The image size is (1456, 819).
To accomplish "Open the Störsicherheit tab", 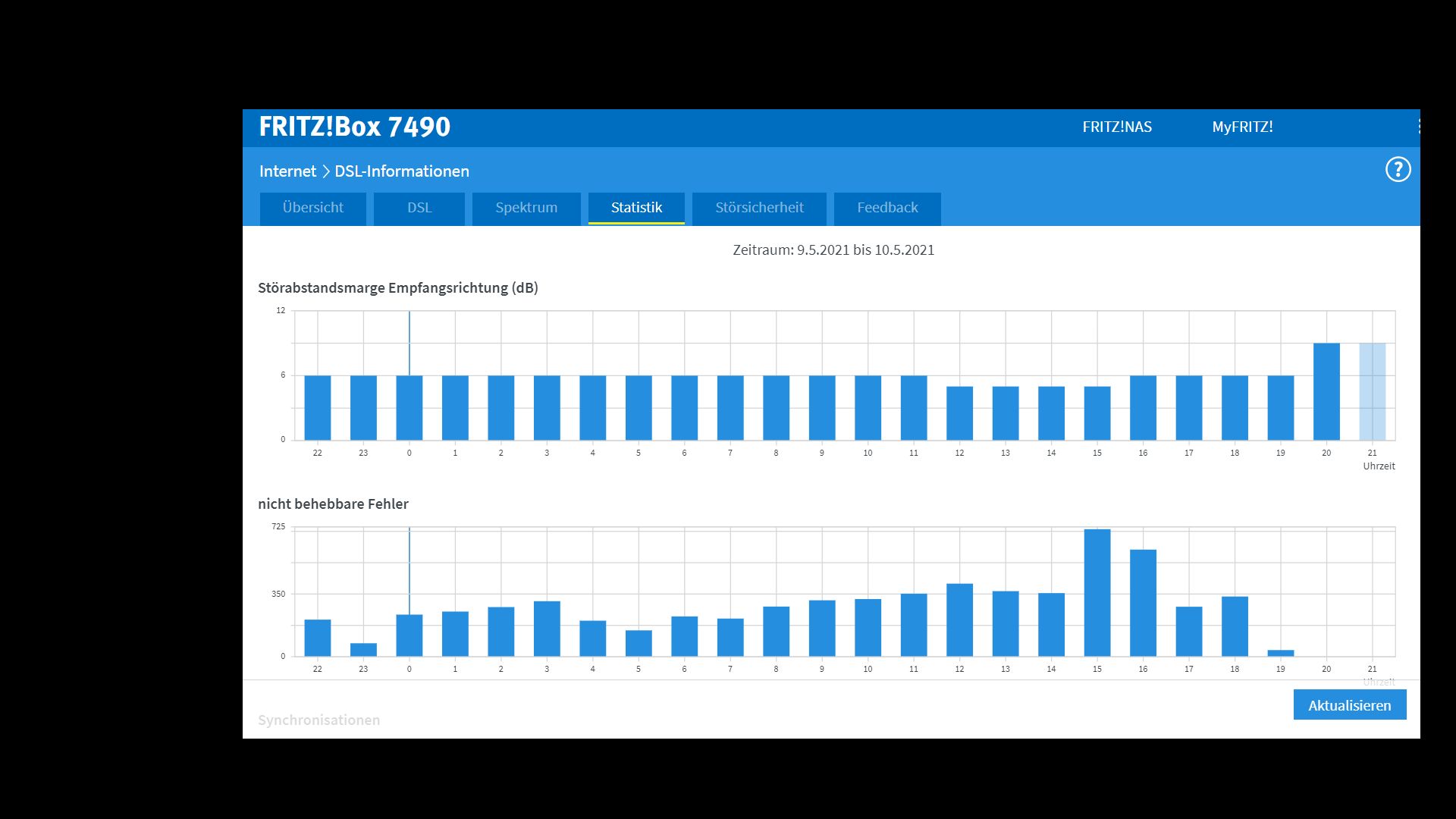I will coord(759,208).
